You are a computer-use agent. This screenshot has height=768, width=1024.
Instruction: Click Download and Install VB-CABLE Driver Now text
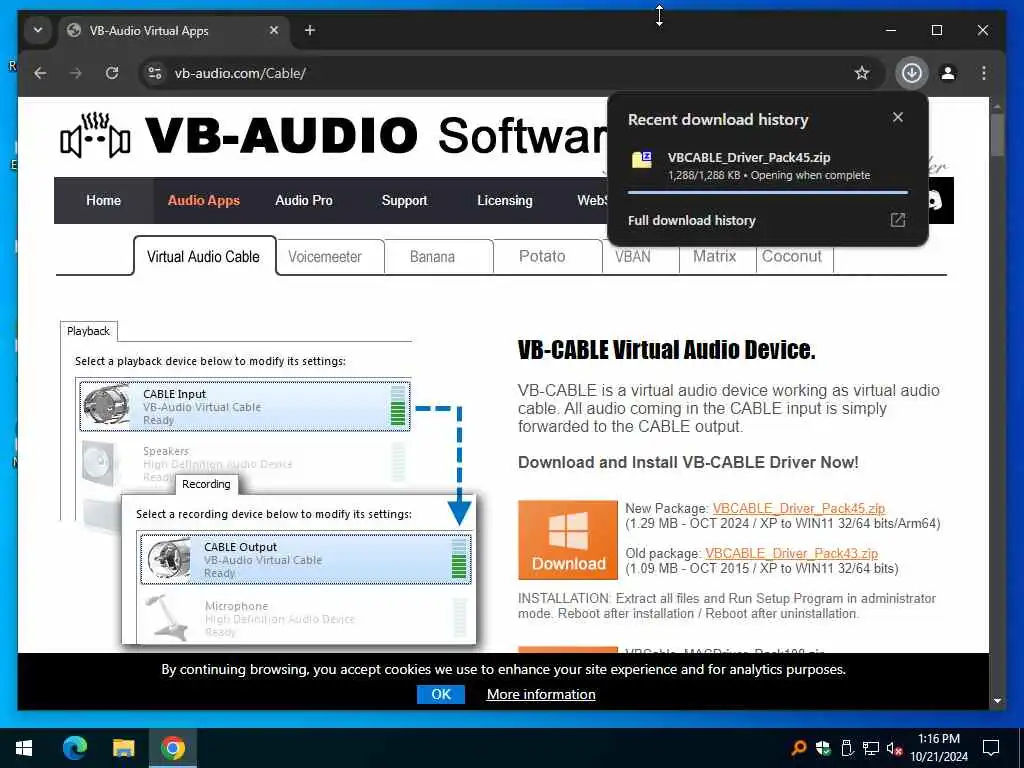click(688, 462)
